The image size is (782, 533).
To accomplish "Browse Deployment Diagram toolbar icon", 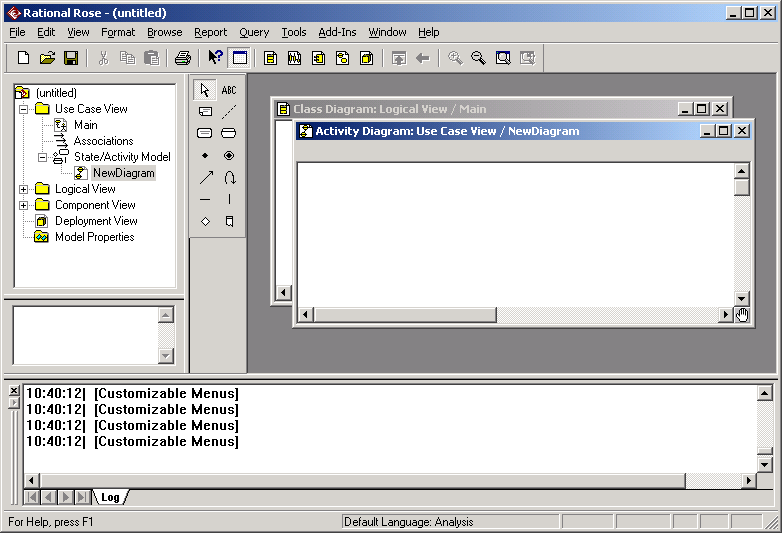I will pyautogui.click(x=367, y=58).
